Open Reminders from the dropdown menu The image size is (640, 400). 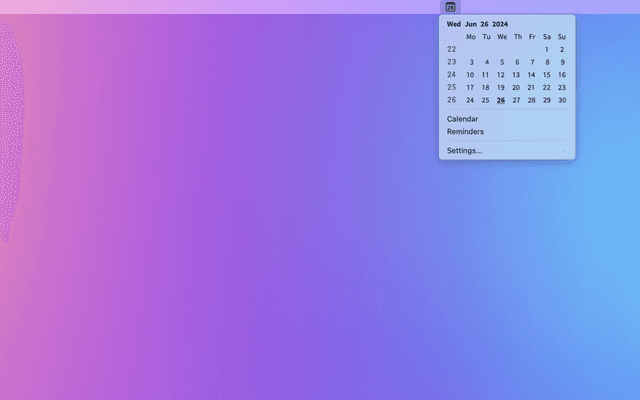[465, 132]
